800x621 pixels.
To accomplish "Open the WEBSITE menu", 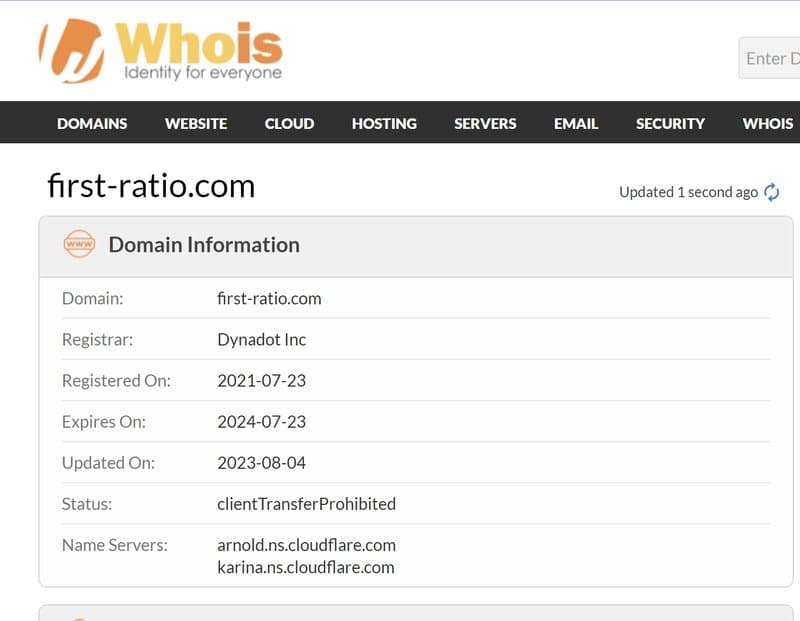I will tap(196, 123).
